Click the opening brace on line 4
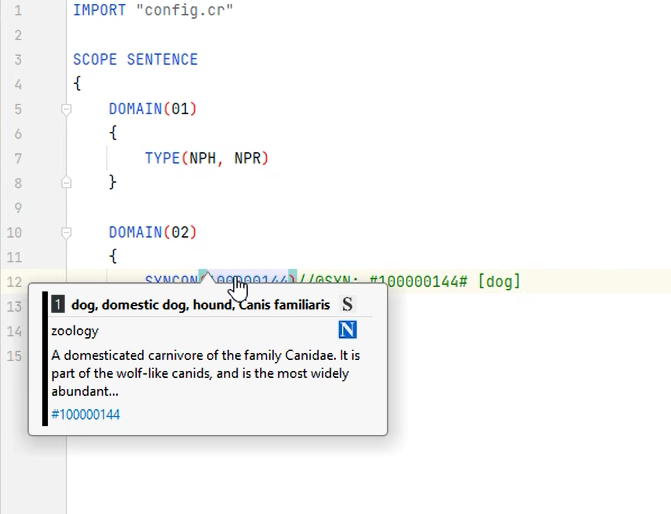Screen dimensions: 671x514 coord(78,84)
